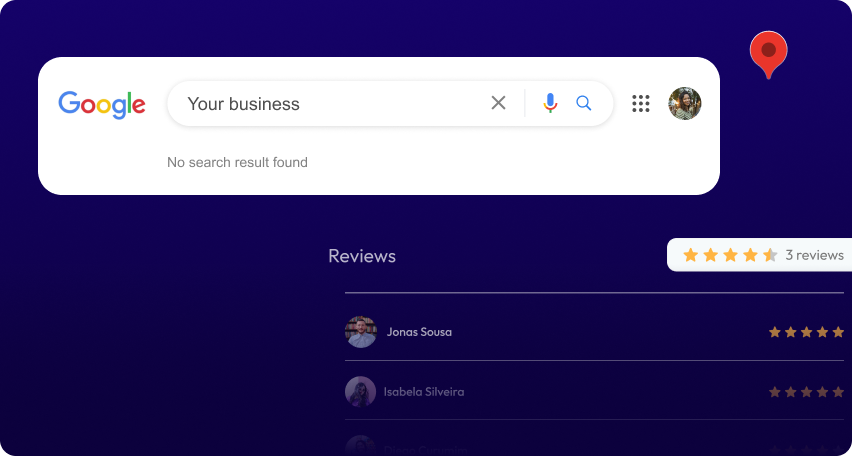Screen dimensions: 852x456
Task: Click the gold stars in the rating badge
Action: tap(729, 255)
